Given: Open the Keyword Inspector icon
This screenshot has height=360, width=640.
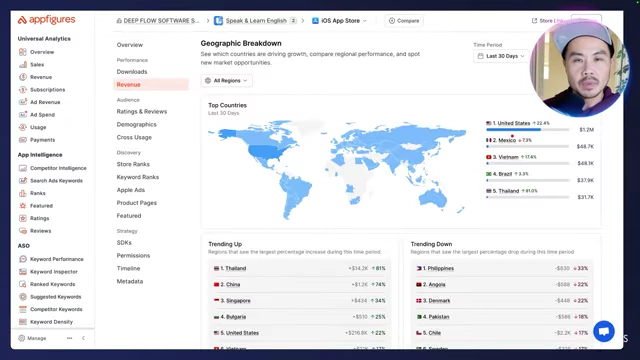Looking at the screenshot, I should (x=23, y=271).
